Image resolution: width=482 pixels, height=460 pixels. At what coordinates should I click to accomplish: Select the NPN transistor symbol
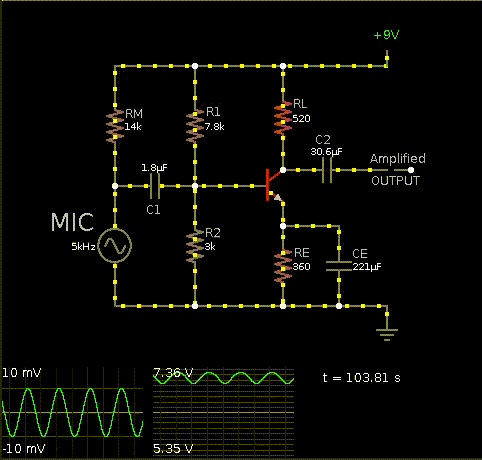click(x=274, y=186)
